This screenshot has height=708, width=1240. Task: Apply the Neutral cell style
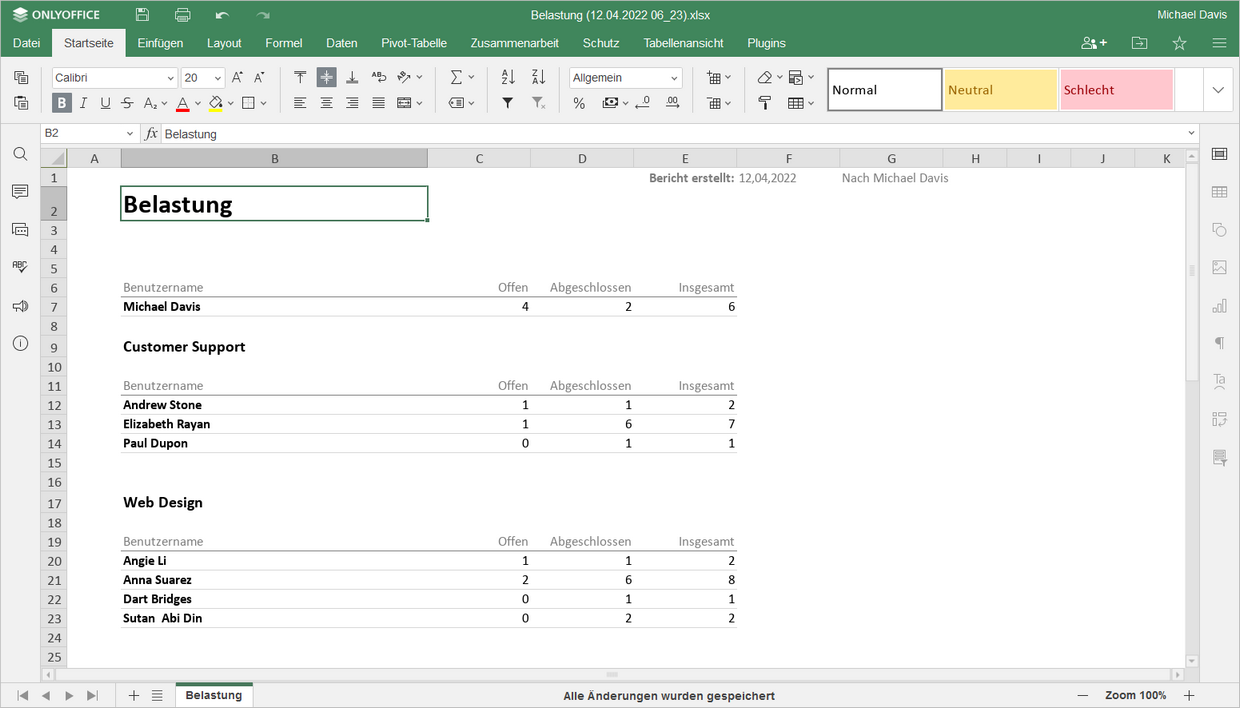[1001, 90]
